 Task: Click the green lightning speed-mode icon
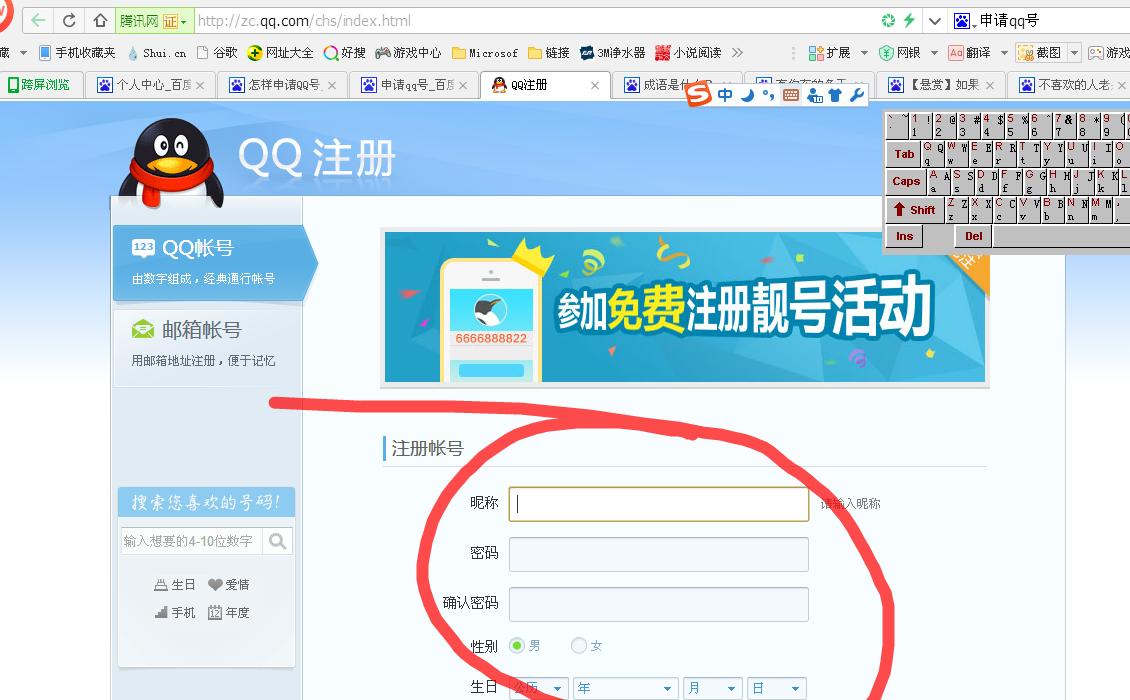click(x=909, y=20)
